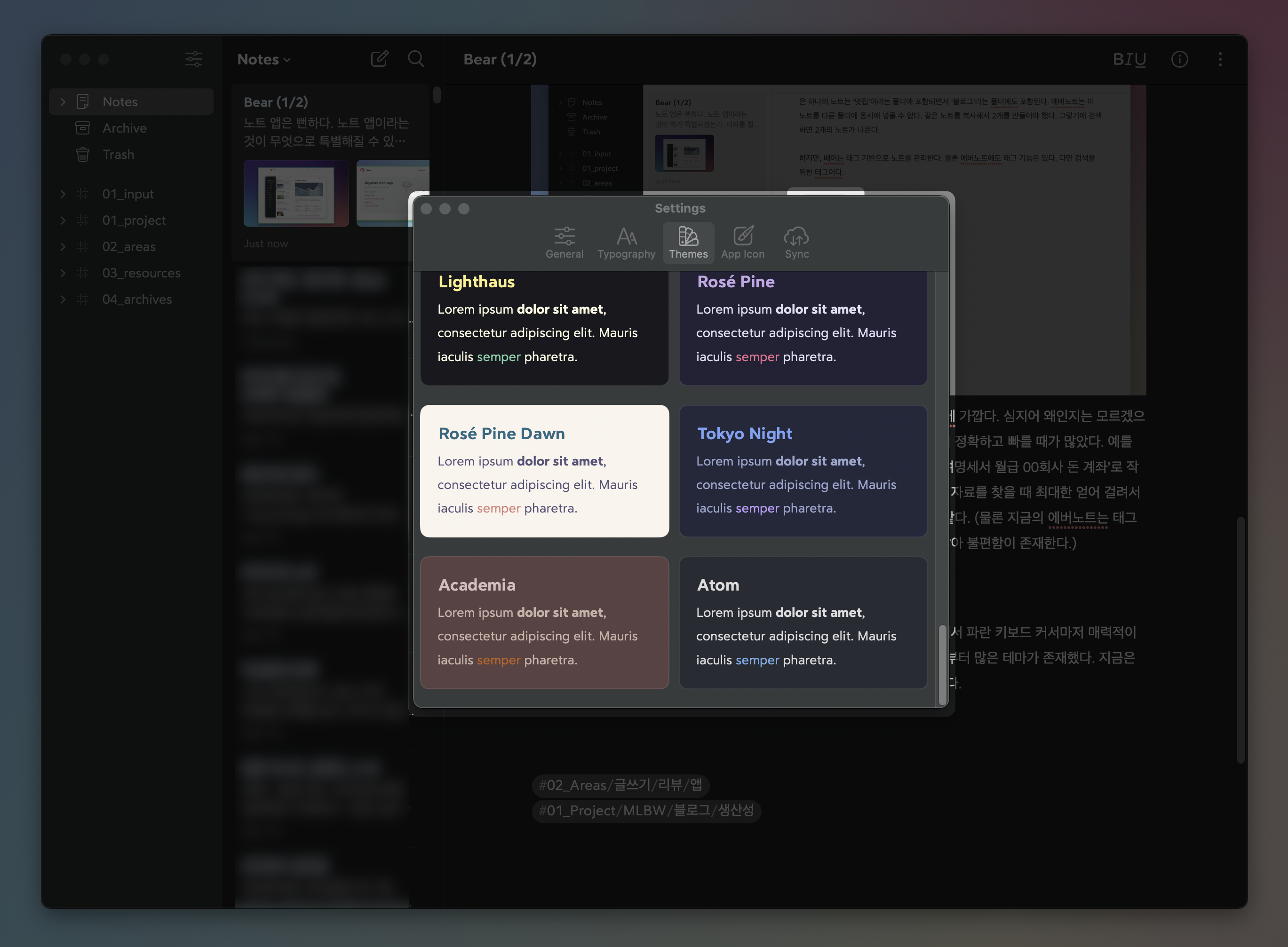Select the 01_input tag
Screen dimensions: 1288x947
128,194
